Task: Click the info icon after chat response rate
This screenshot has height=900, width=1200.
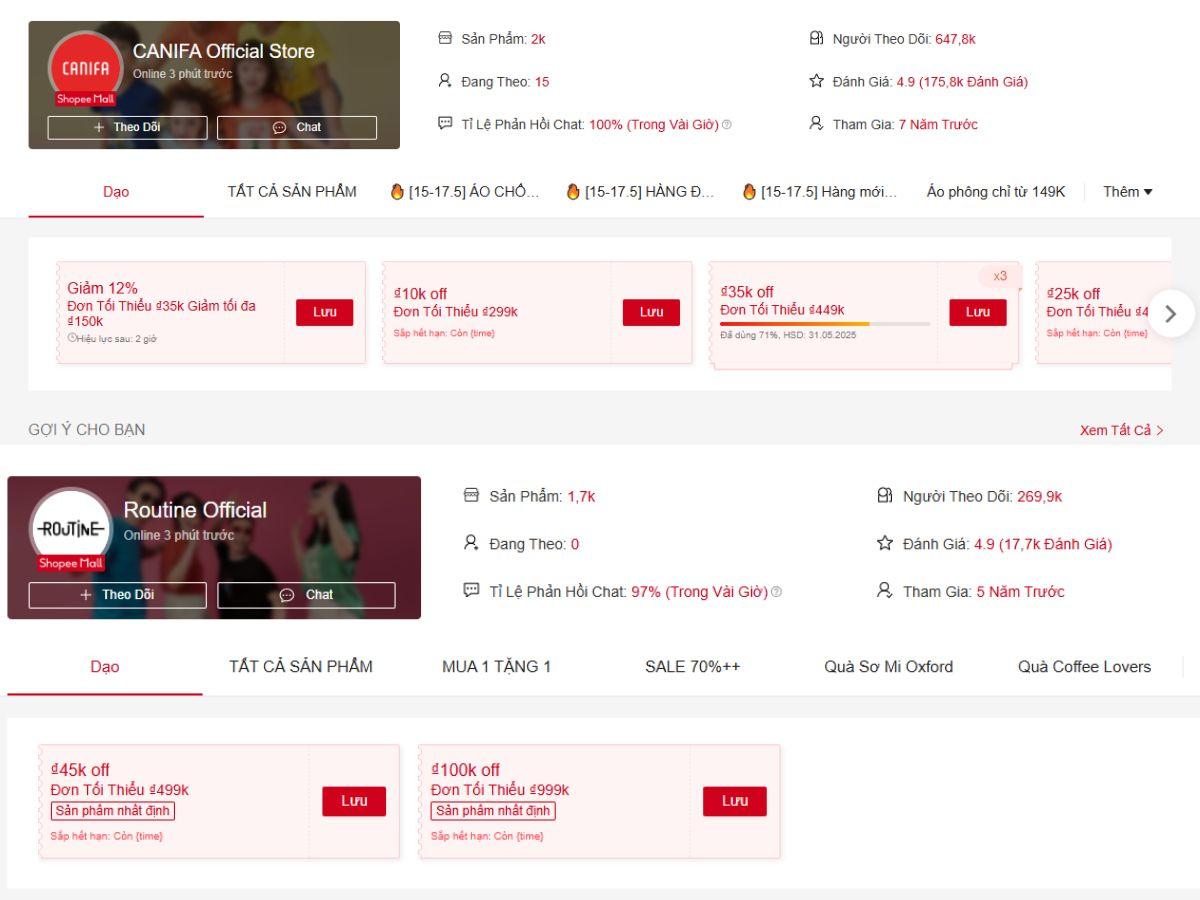Action: pyautogui.click(x=729, y=126)
